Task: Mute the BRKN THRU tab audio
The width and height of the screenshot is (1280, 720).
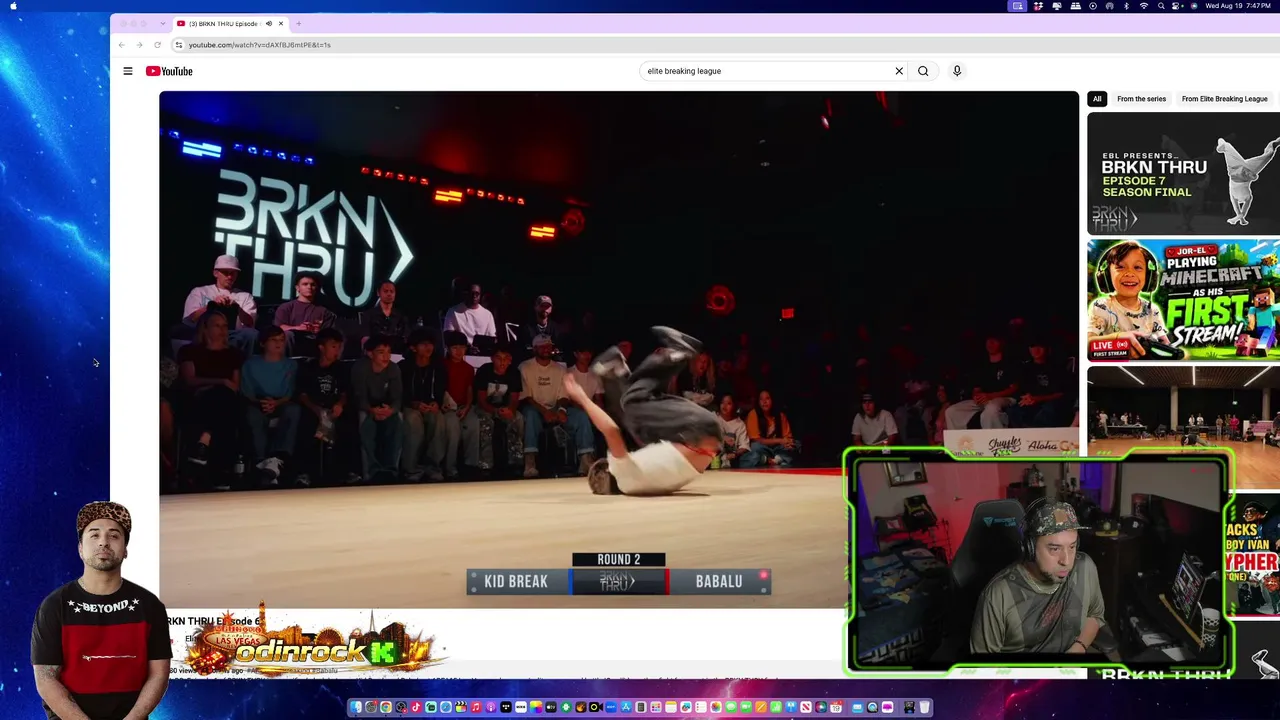Action: tap(268, 23)
